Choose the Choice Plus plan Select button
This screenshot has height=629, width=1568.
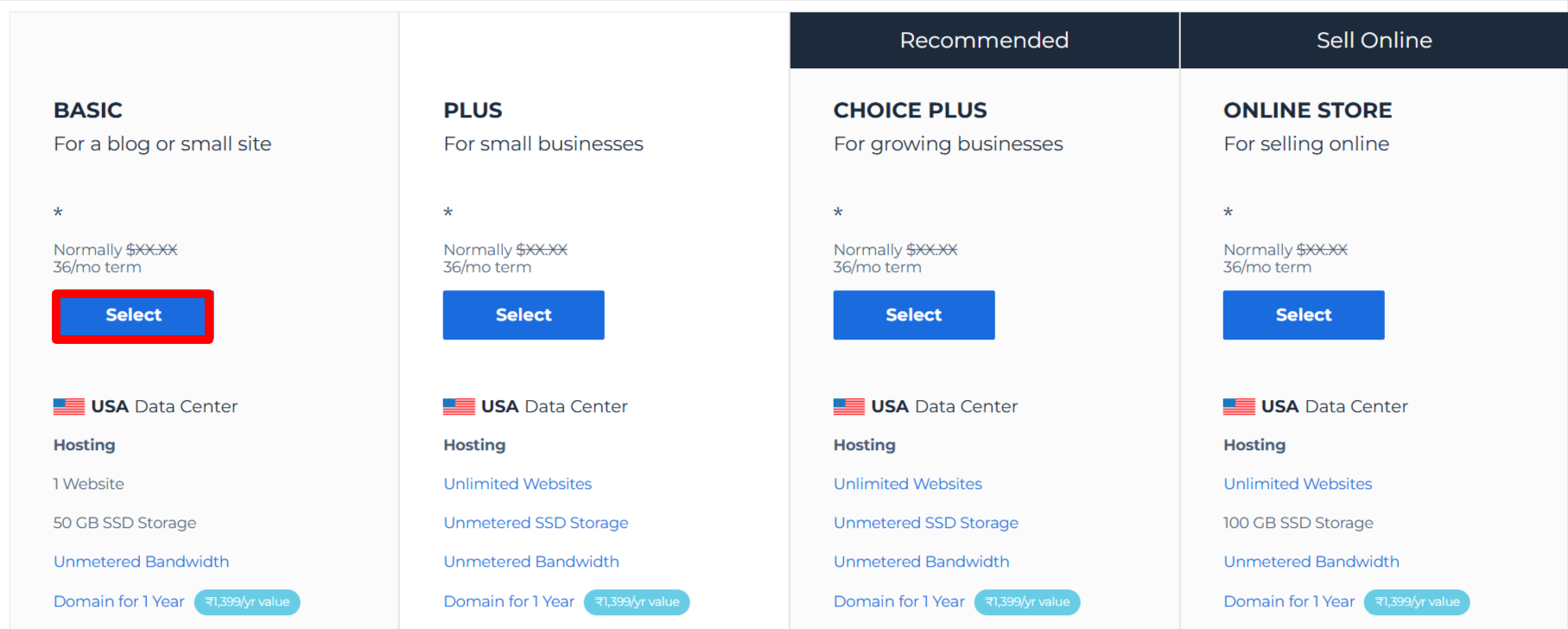[914, 315]
